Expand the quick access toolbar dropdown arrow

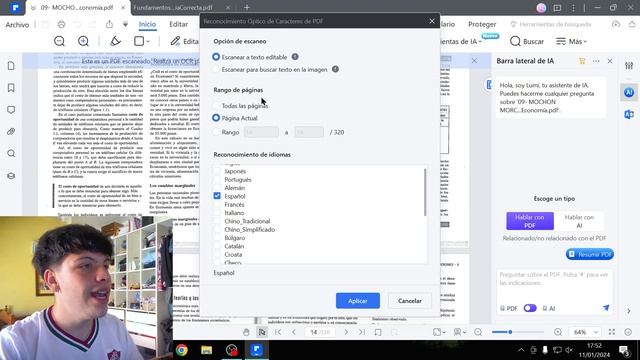click(125, 24)
